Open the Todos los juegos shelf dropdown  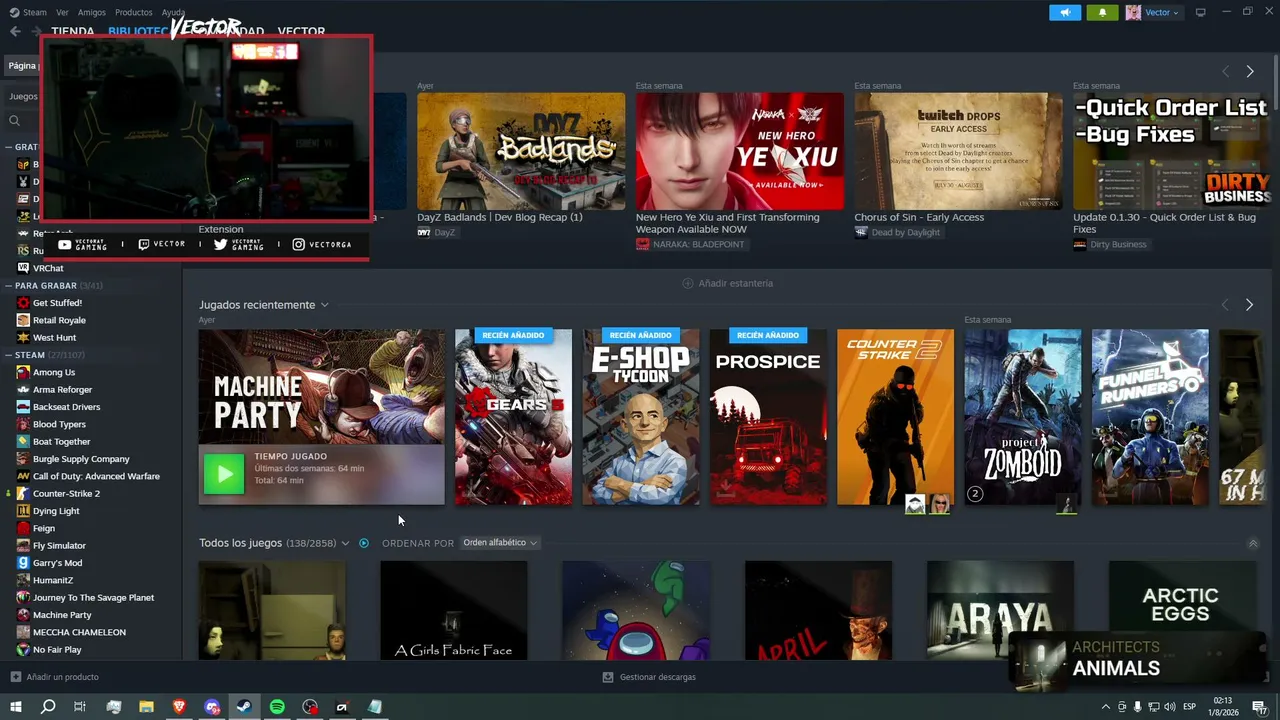pos(345,543)
